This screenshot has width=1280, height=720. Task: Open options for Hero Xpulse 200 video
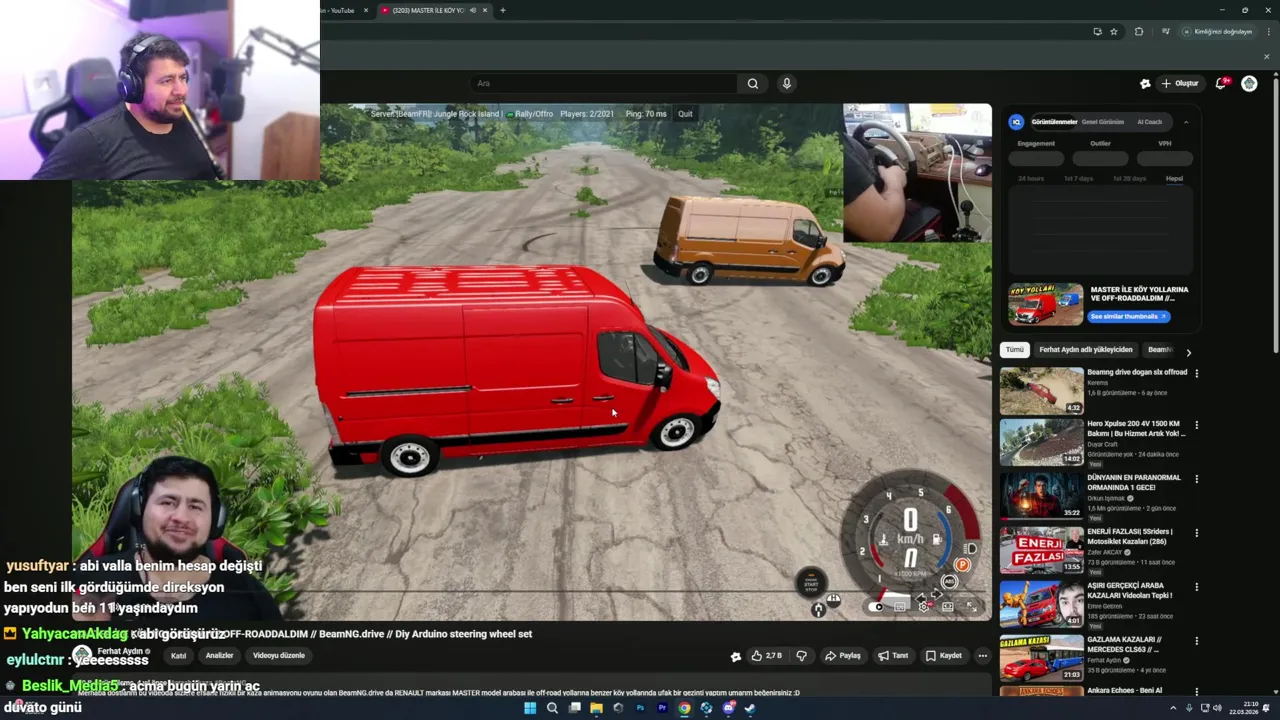(1196, 425)
